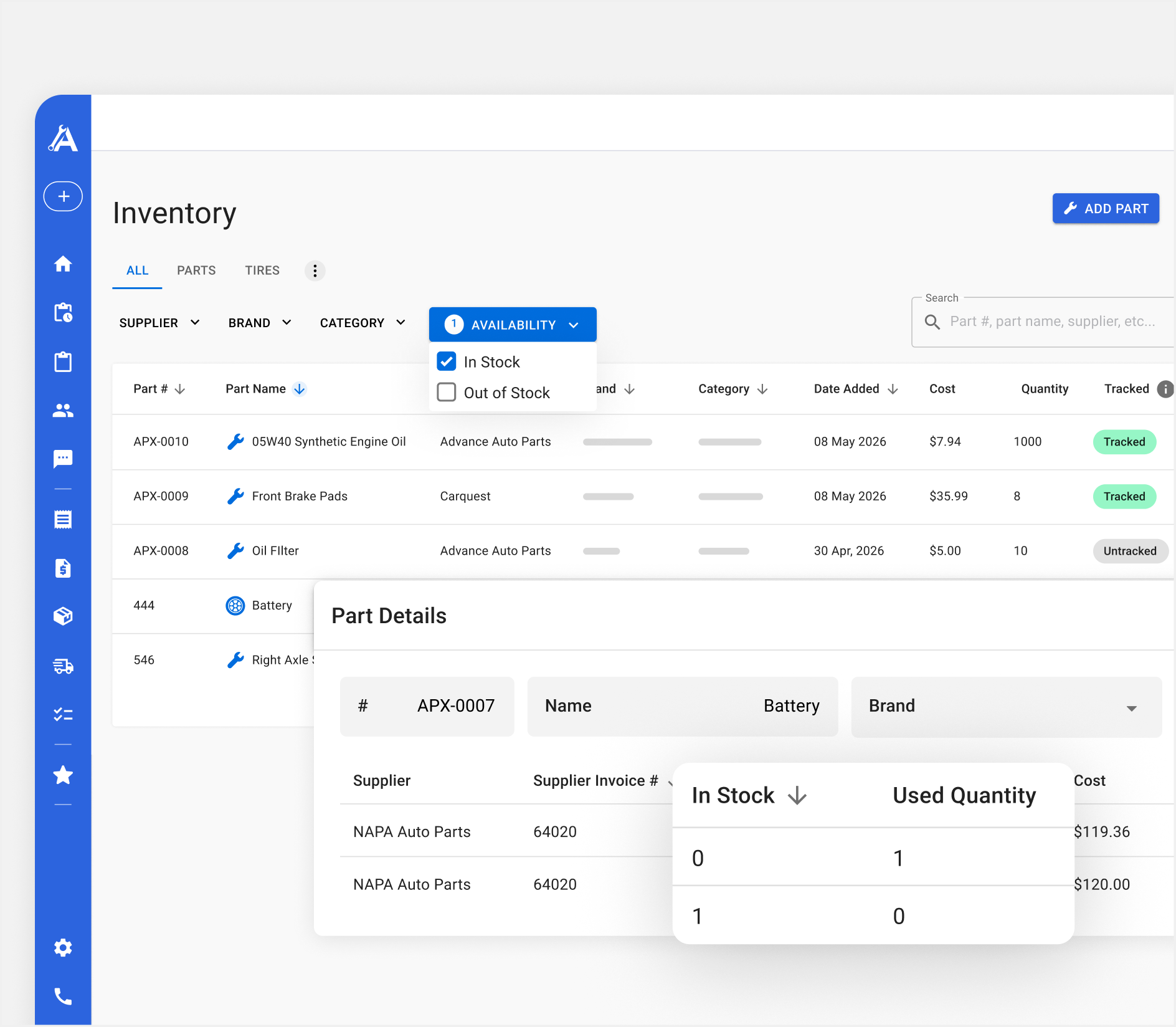Expand the Supplier filter dropdown
This screenshot has width=1176, height=1027.
pos(159,323)
